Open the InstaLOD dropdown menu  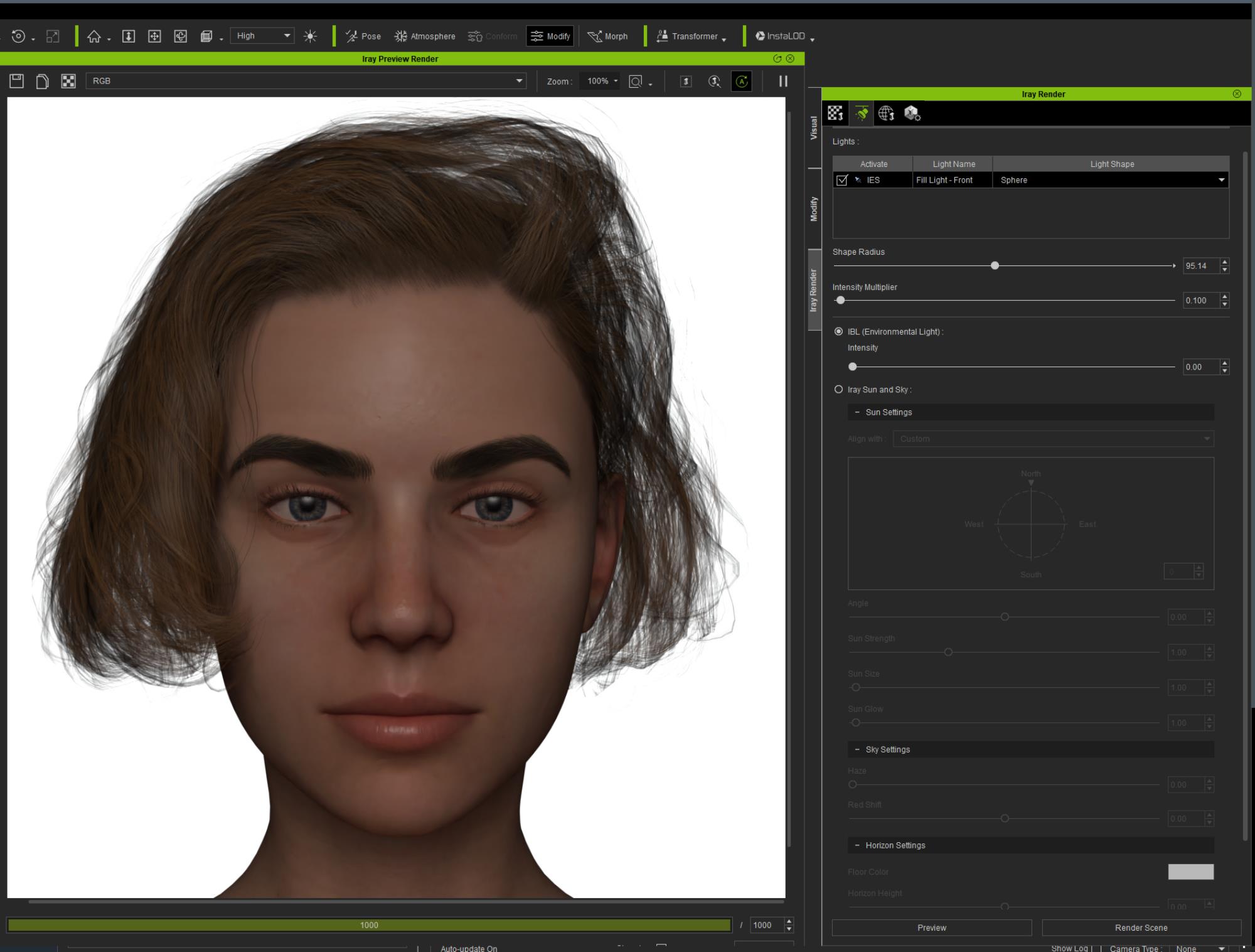coord(785,36)
